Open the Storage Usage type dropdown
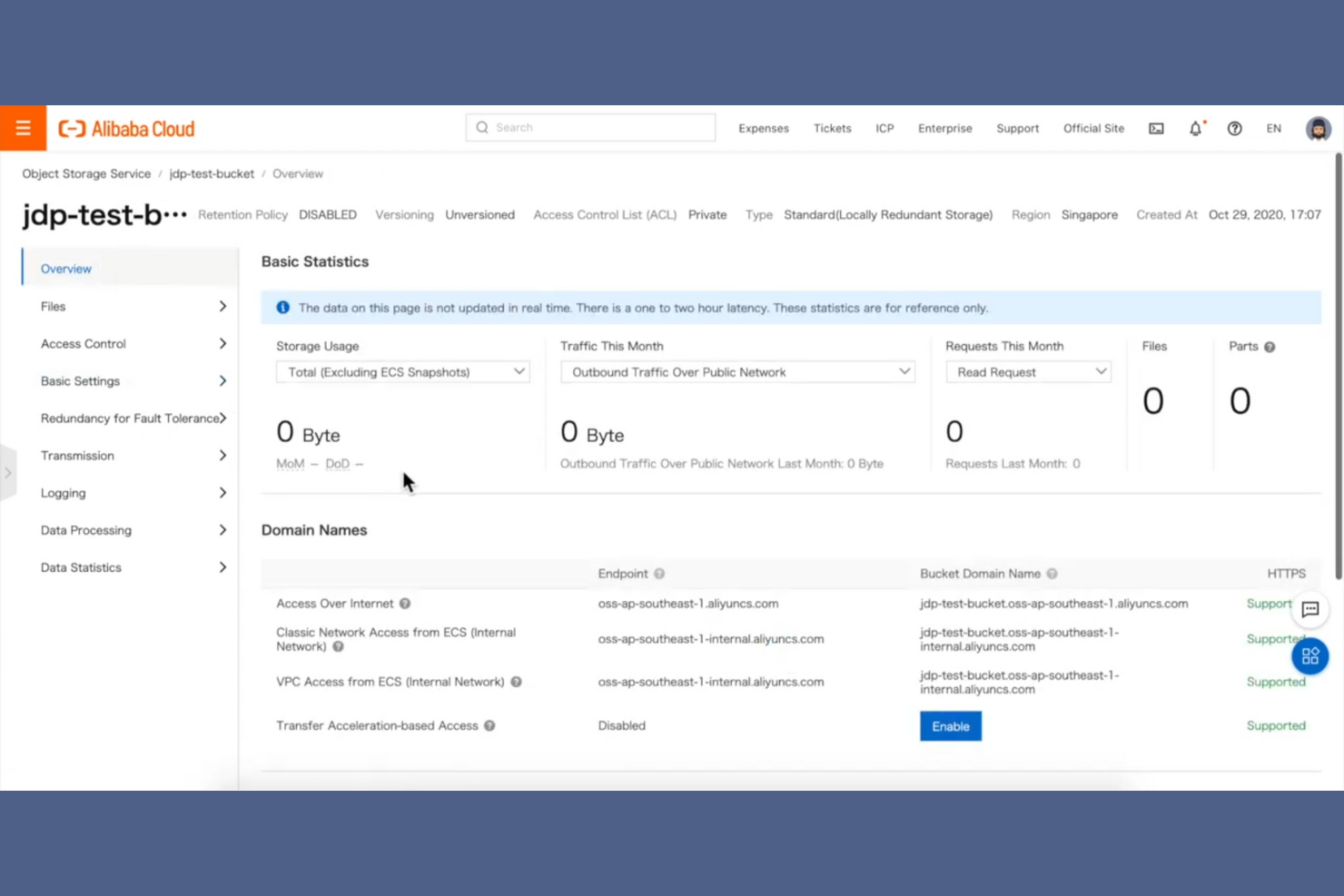Image resolution: width=1344 pixels, height=896 pixels. pyautogui.click(x=403, y=372)
